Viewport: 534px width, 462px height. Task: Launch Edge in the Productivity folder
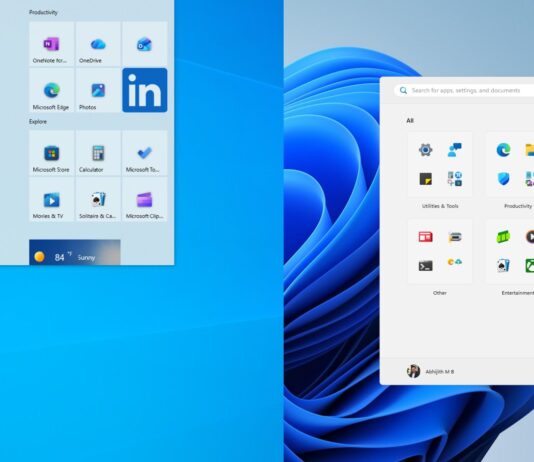pos(503,150)
